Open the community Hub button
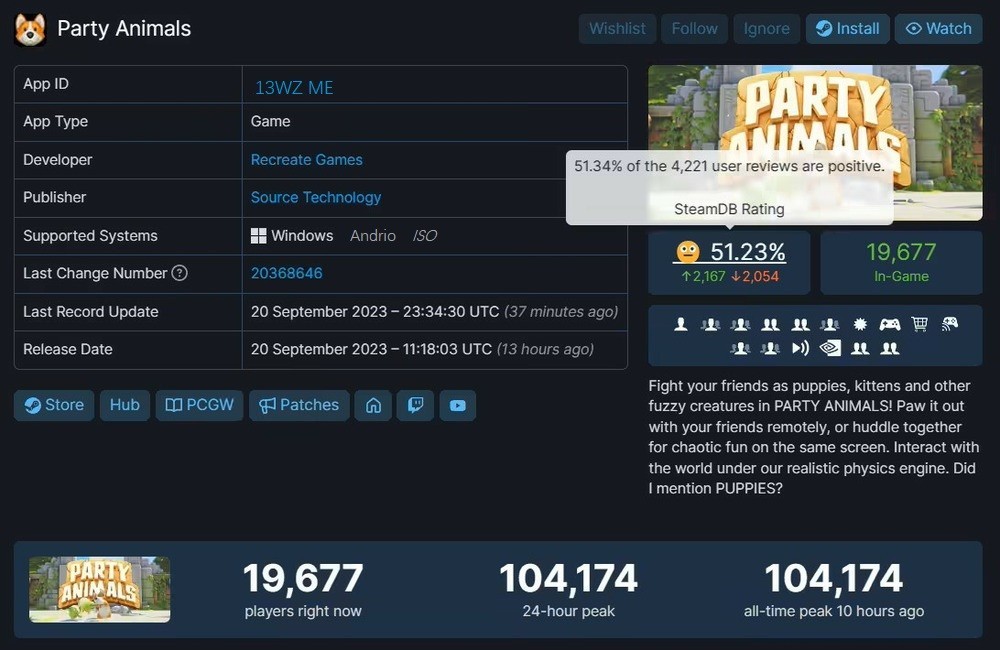 (124, 405)
